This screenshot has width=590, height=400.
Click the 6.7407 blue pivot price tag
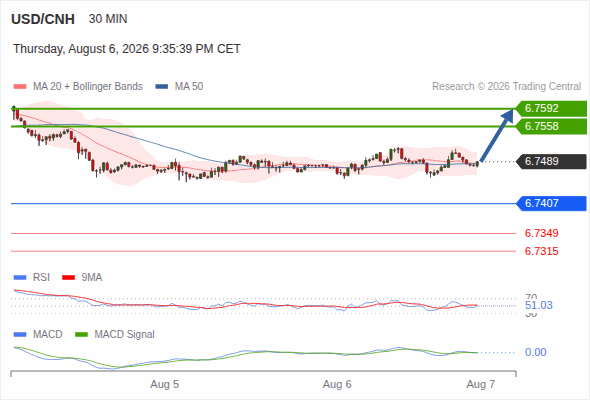pos(551,204)
